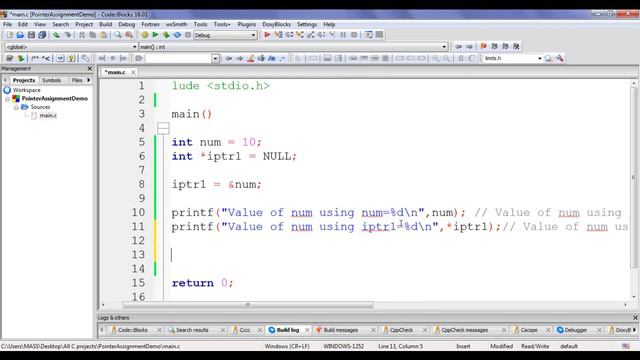640x360 pixels.
Task: Click the Save all files icon
Action: pyautogui.click(x=42, y=35)
